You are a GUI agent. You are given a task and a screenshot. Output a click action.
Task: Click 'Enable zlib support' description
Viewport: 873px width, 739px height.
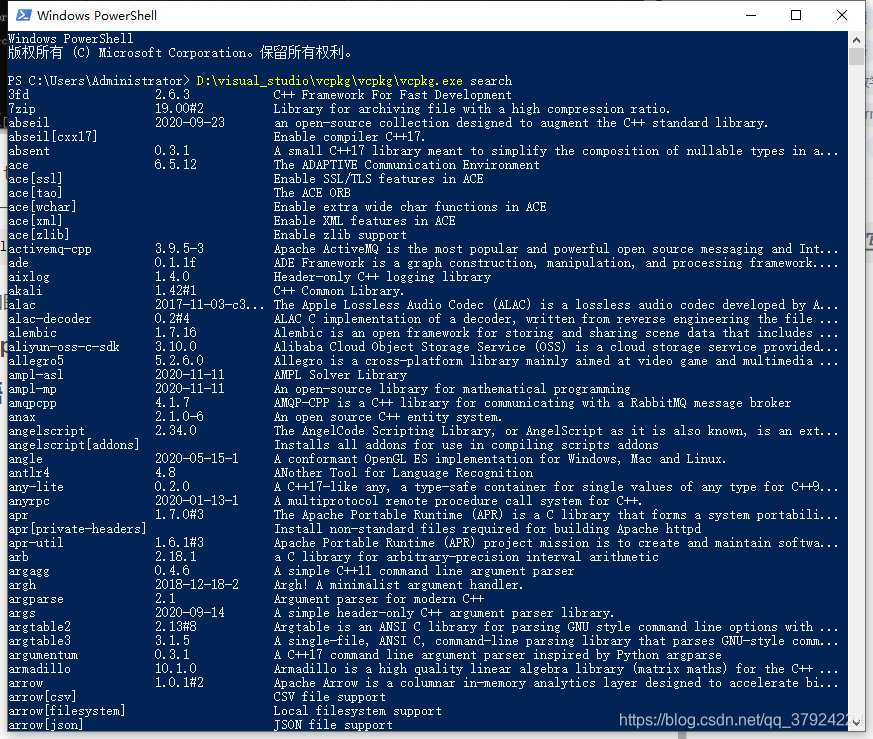point(340,234)
